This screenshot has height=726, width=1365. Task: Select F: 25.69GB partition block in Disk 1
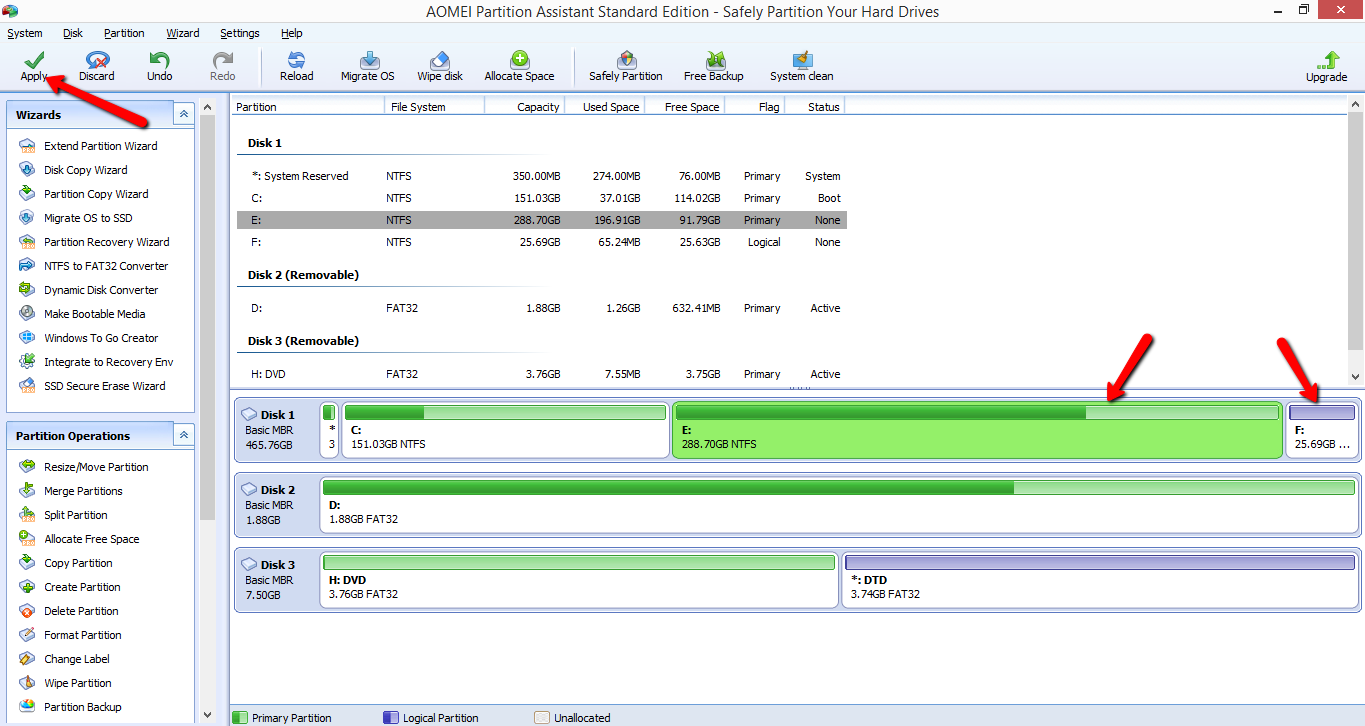tap(1322, 429)
